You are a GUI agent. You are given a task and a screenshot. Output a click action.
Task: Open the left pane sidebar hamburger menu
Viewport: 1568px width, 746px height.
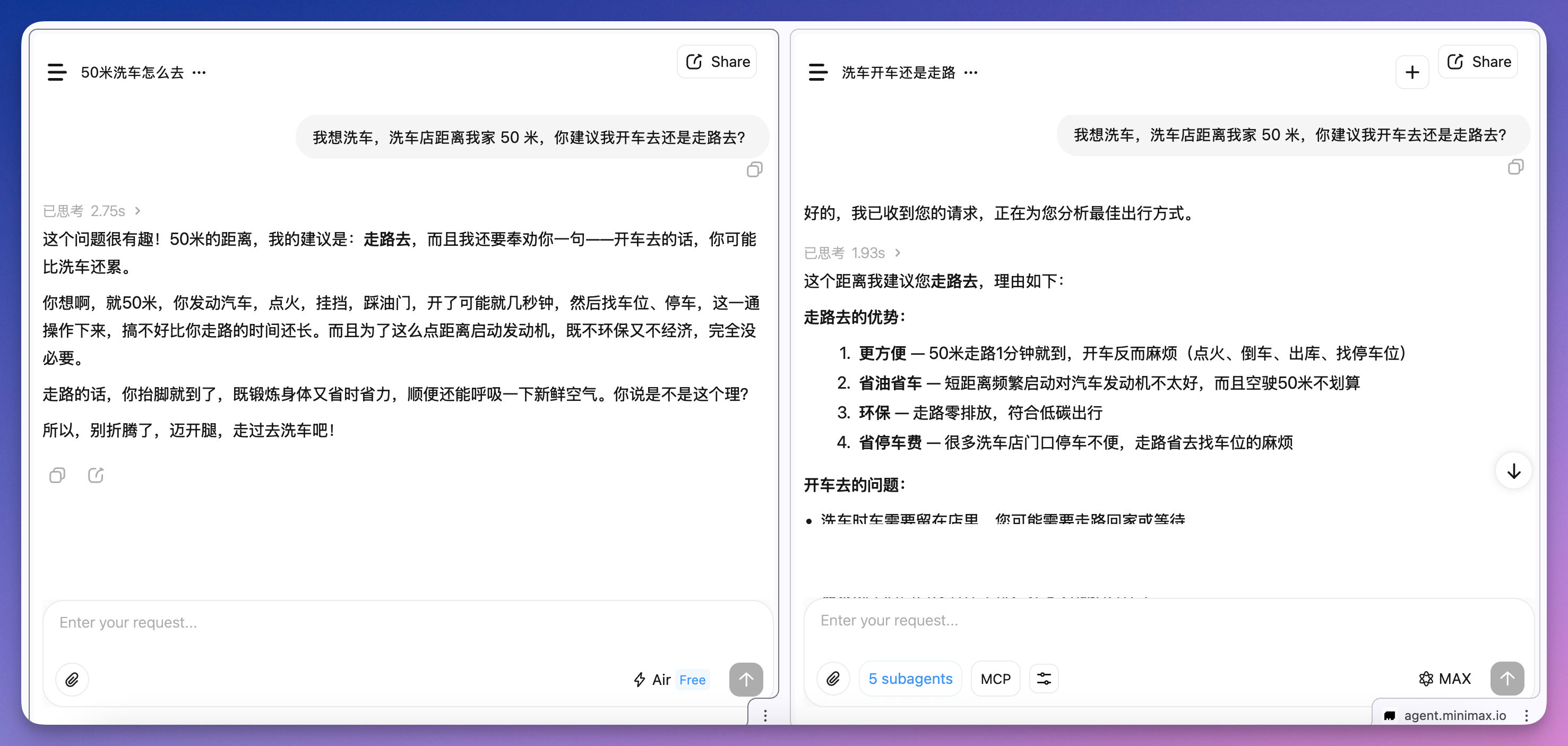pyautogui.click(x=57, y=72)
